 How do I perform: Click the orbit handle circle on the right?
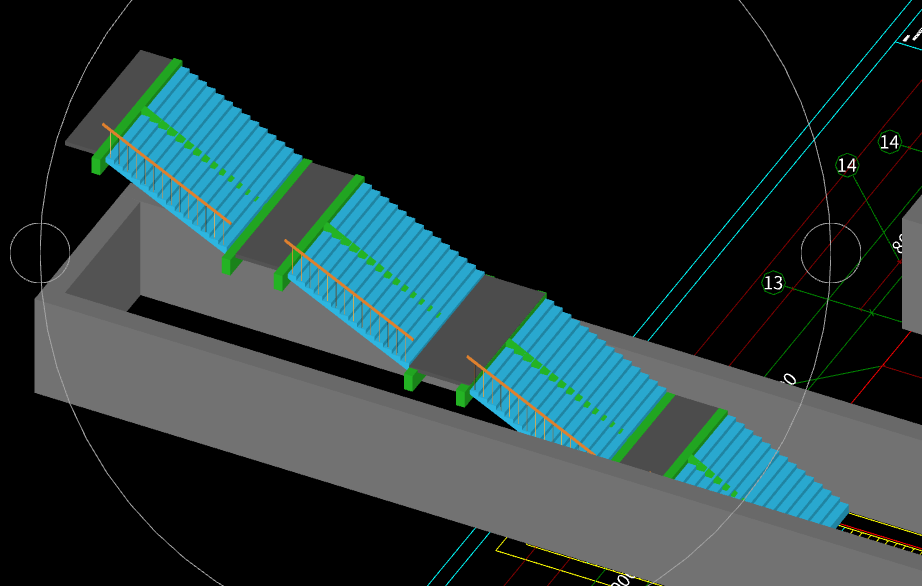pos(831,253)
